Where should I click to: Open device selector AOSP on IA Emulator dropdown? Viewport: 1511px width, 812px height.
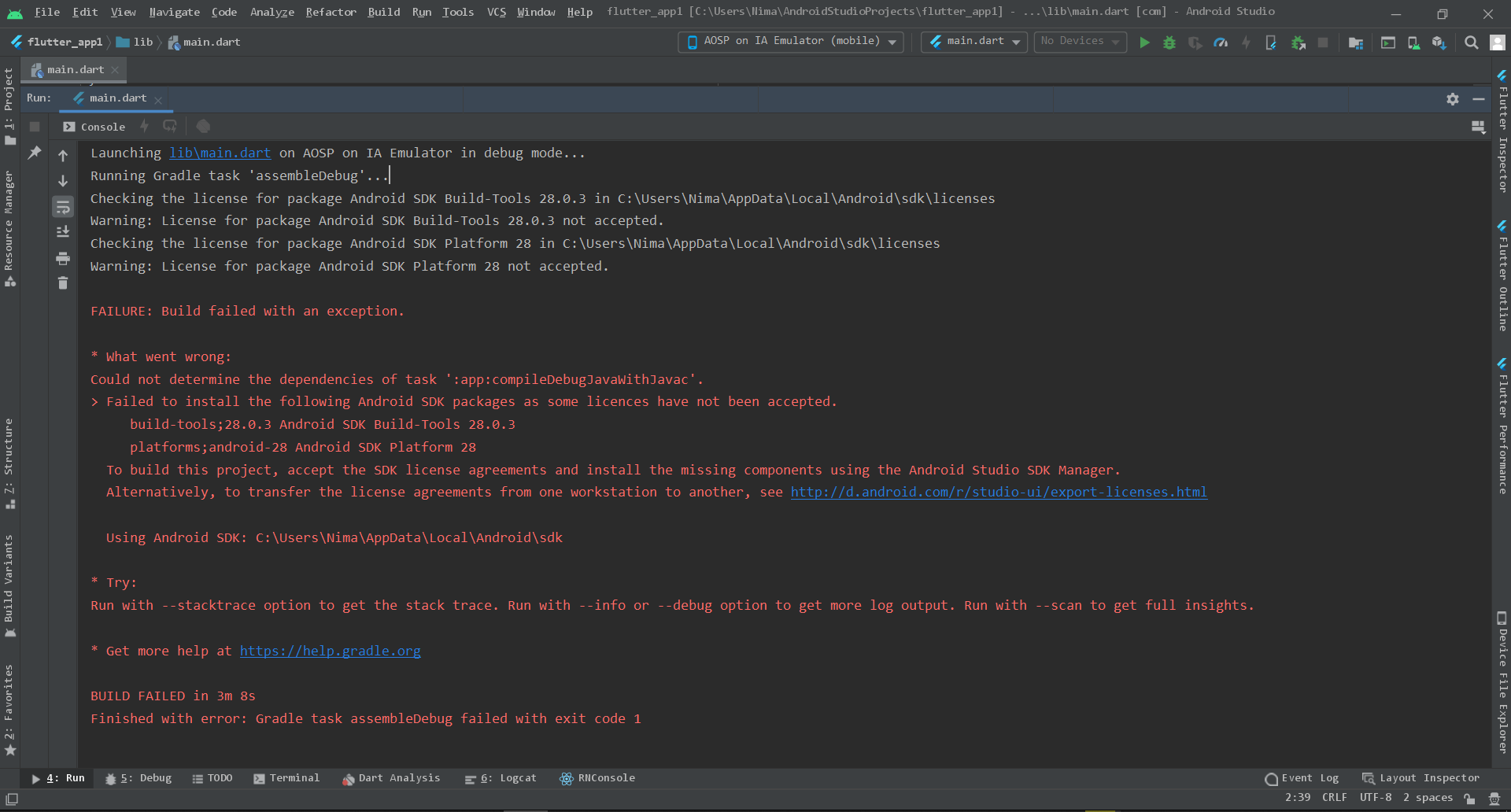[x=791, y=42]
